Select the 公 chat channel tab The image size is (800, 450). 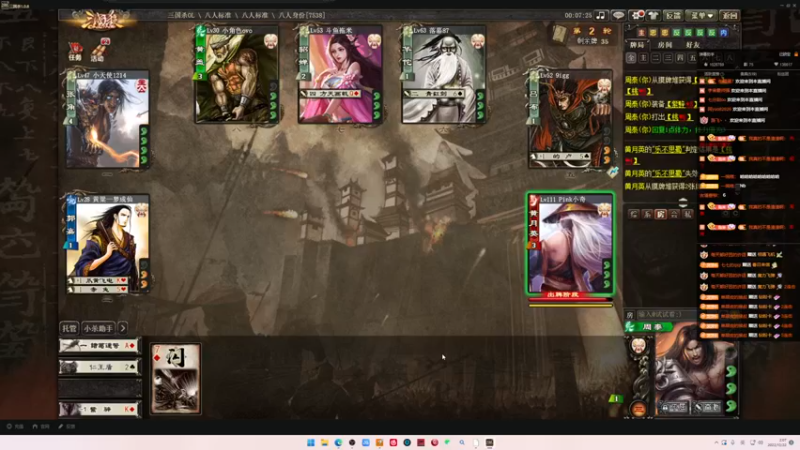tap(674, 214)
